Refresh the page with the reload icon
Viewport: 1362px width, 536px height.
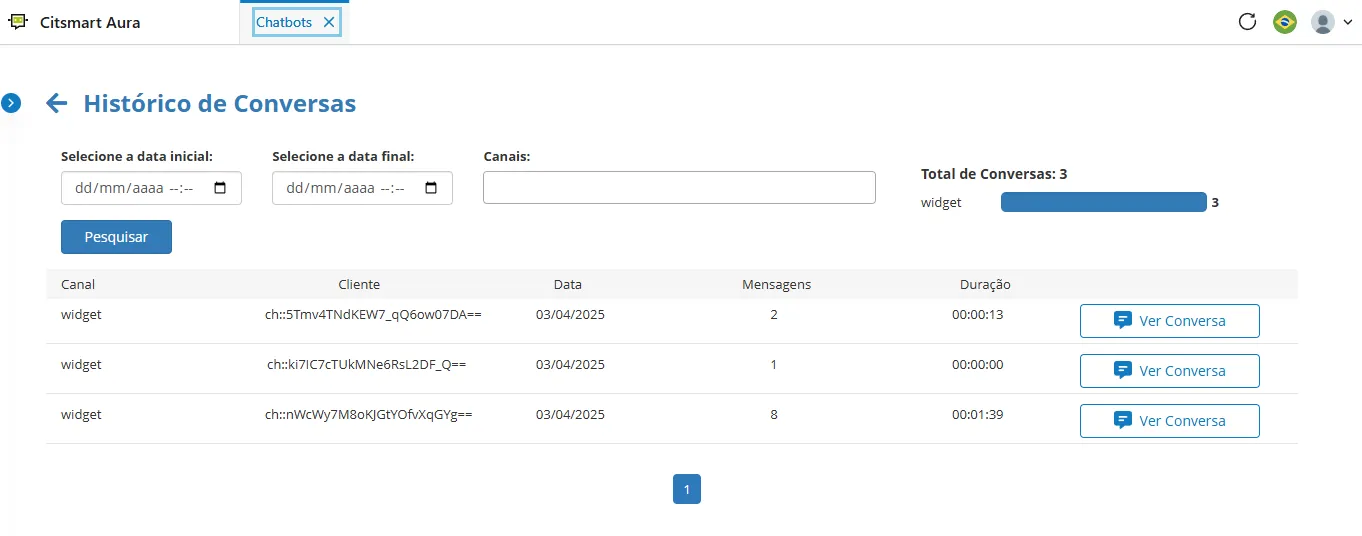click(1247, 21)
